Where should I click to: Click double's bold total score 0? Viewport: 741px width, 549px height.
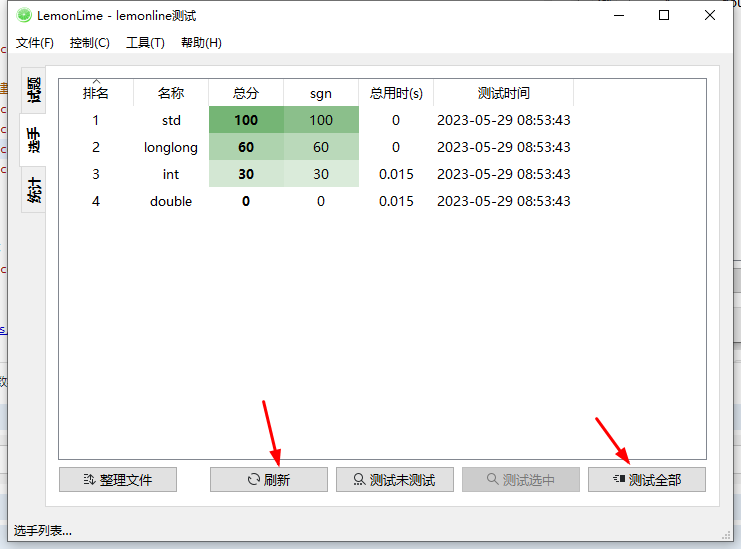(x=246, y=201)
